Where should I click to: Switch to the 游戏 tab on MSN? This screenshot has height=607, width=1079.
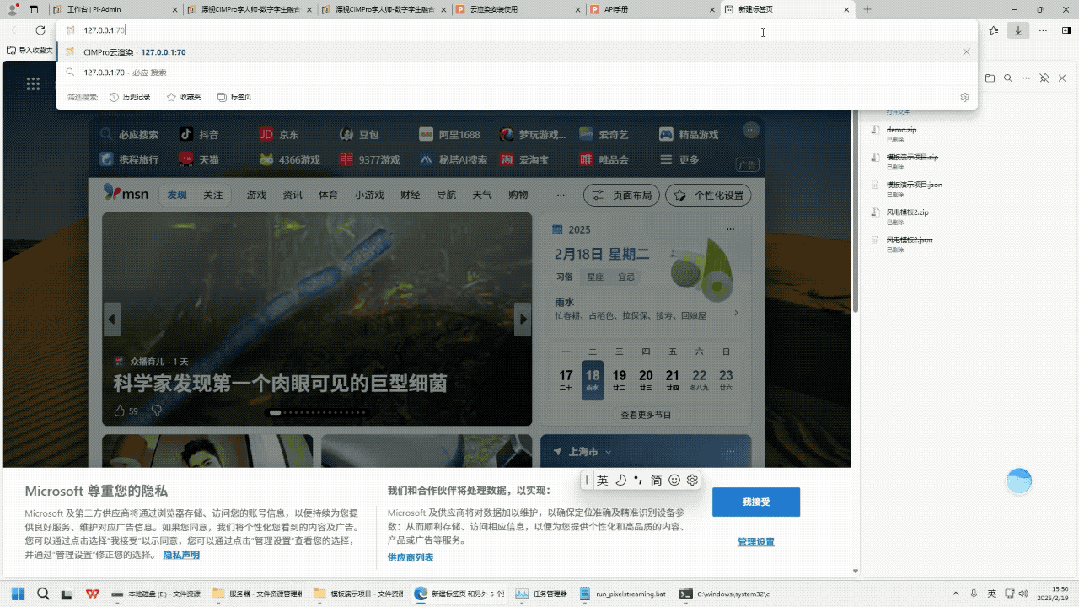click(x=257, y=195)
